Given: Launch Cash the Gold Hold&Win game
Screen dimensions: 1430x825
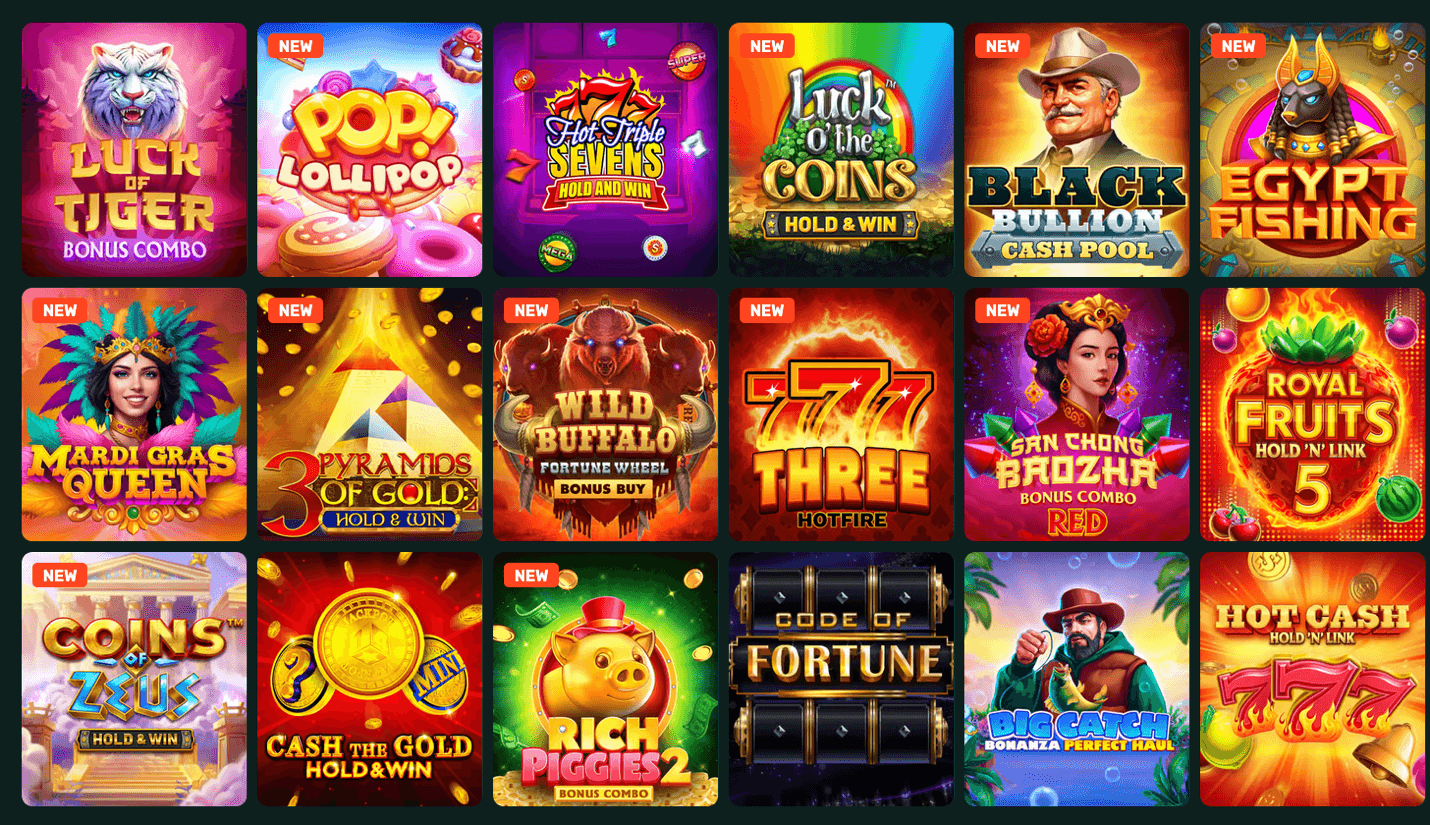Looking at the screenshot, I should coord(370,679).
